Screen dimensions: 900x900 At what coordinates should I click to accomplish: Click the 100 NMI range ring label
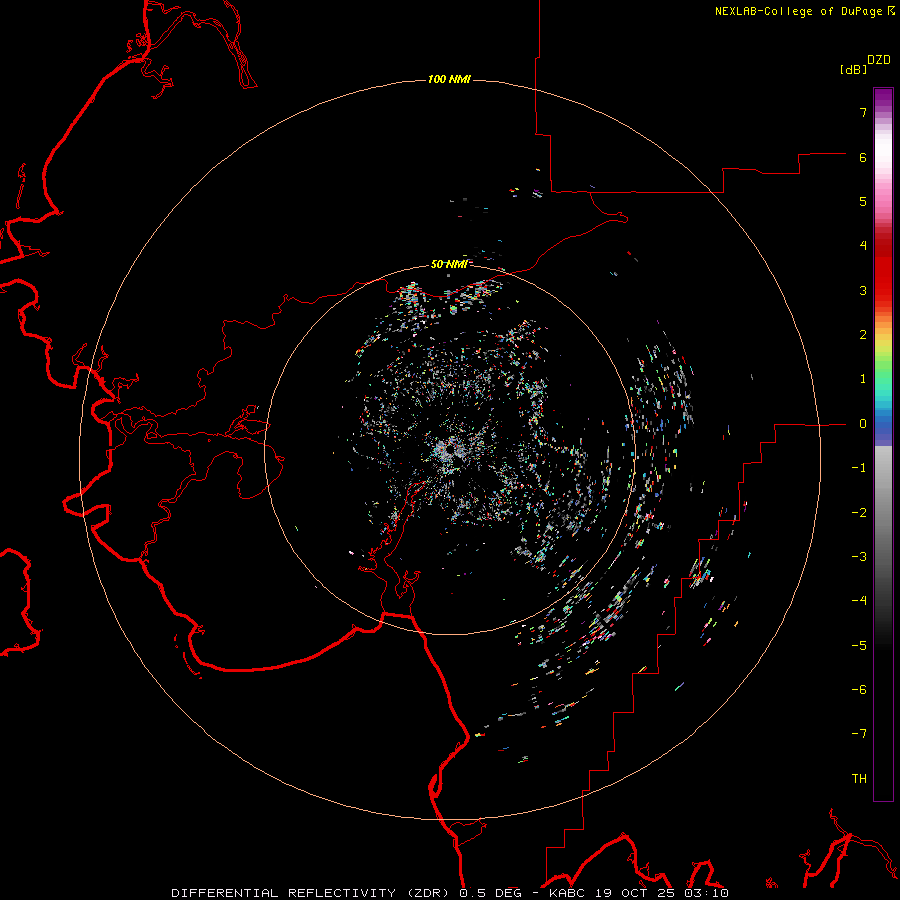coord(449,79)
